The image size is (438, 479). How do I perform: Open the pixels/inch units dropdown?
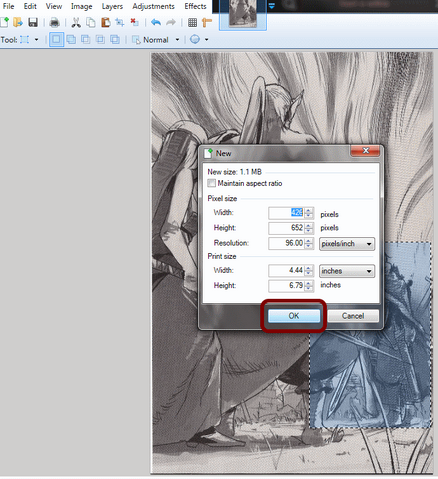pyautogui.click(x=347, y=244)
